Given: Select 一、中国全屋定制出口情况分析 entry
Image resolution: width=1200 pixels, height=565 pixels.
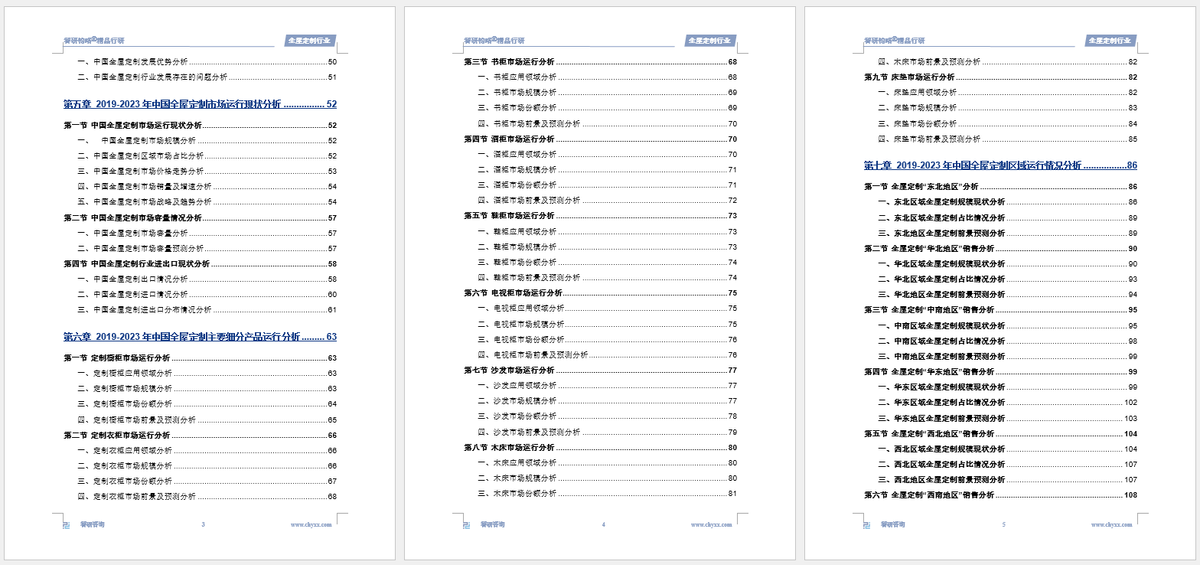Looking at the screenshot, I should 207,279.
